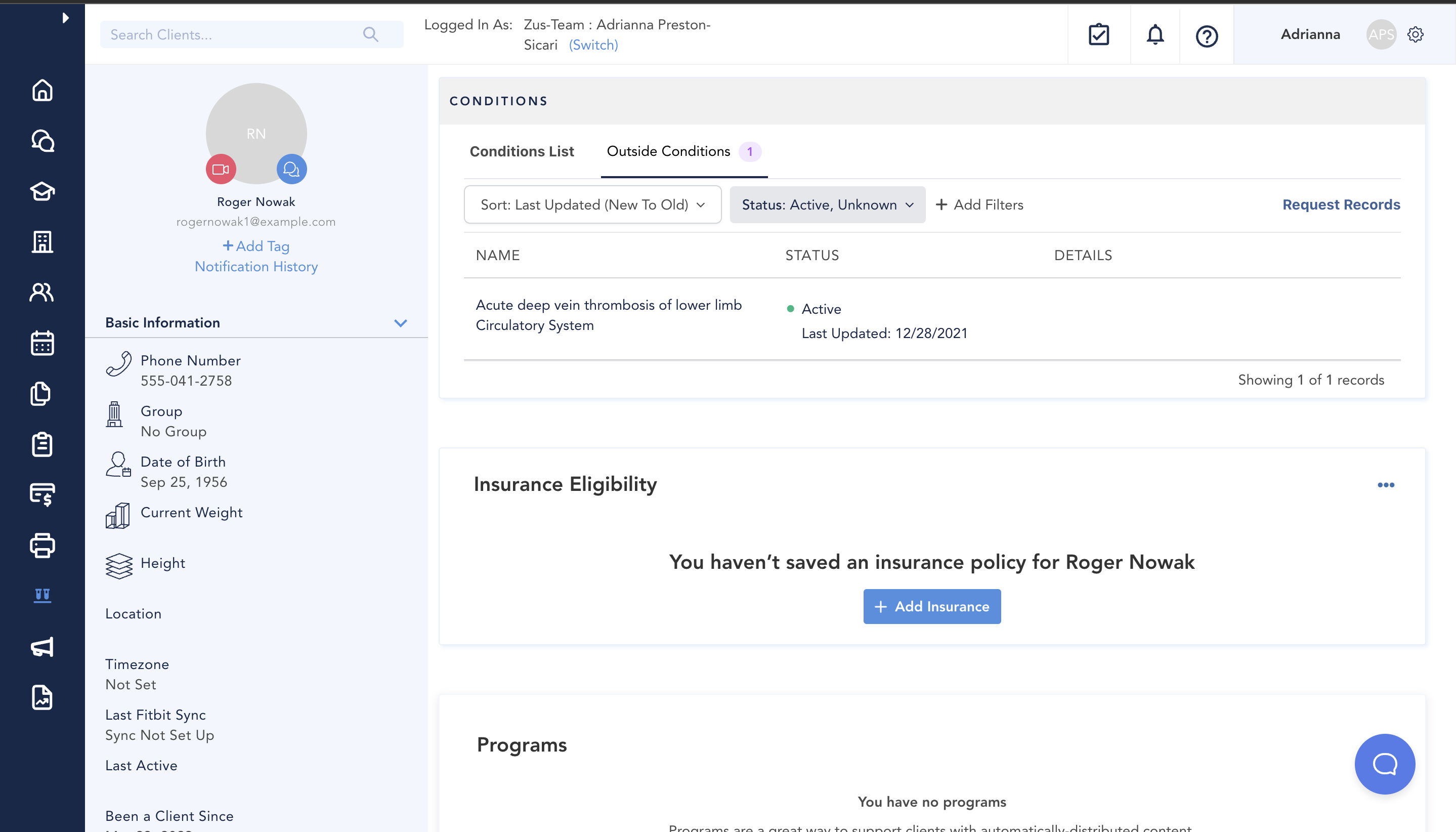
Task: Click the billing card sidebar icon
Action: [42, 494]
